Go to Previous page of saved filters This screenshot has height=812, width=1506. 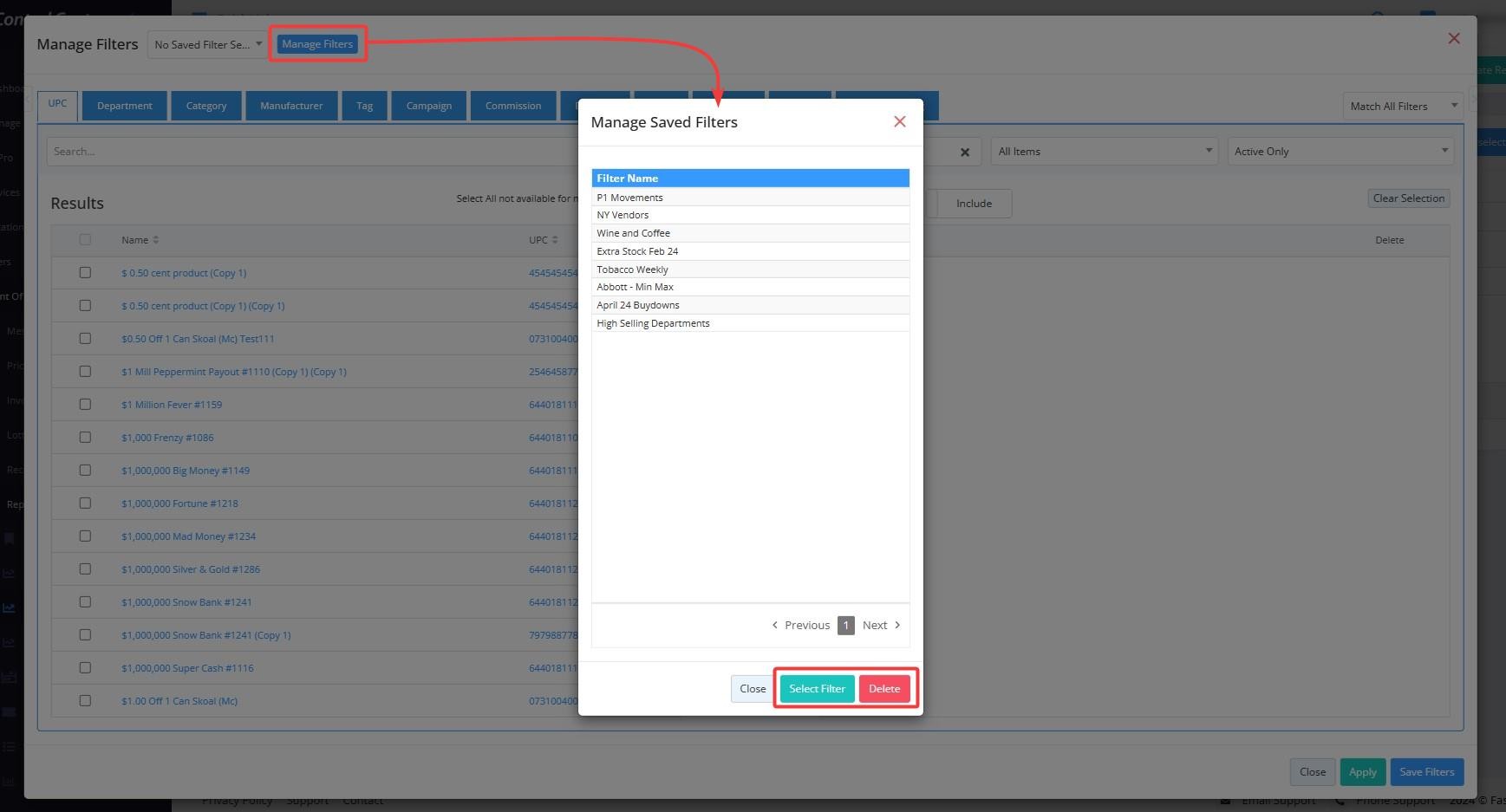801,625
